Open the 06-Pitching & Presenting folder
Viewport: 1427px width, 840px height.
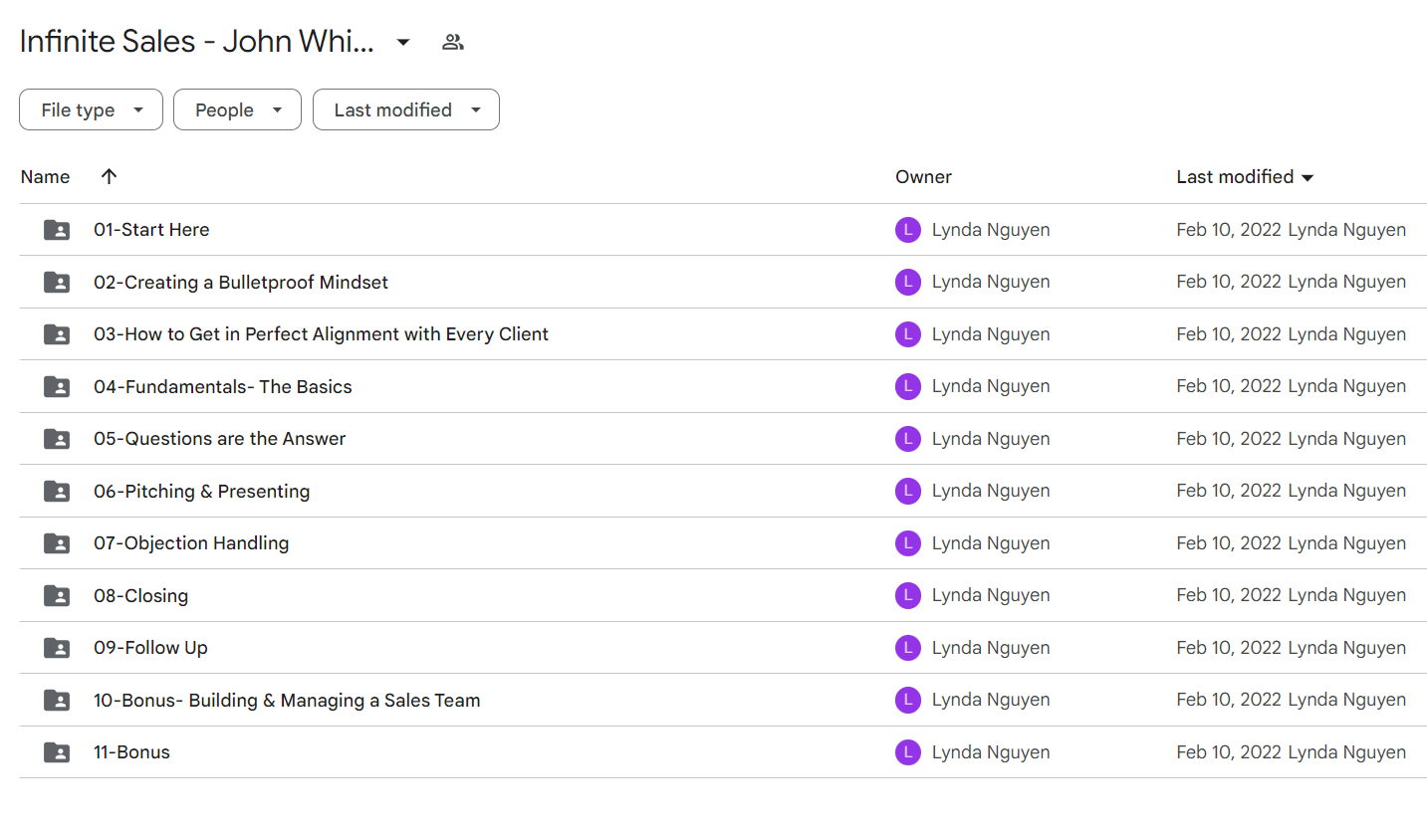tap(202, 492)
